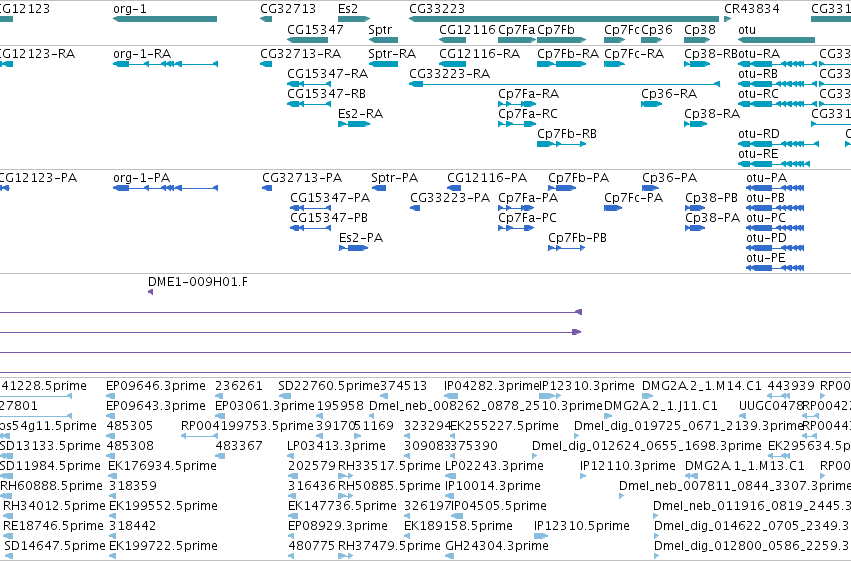Click the Cp38-RA transcript label
The image size is (851, 561).
pos(712,113)
